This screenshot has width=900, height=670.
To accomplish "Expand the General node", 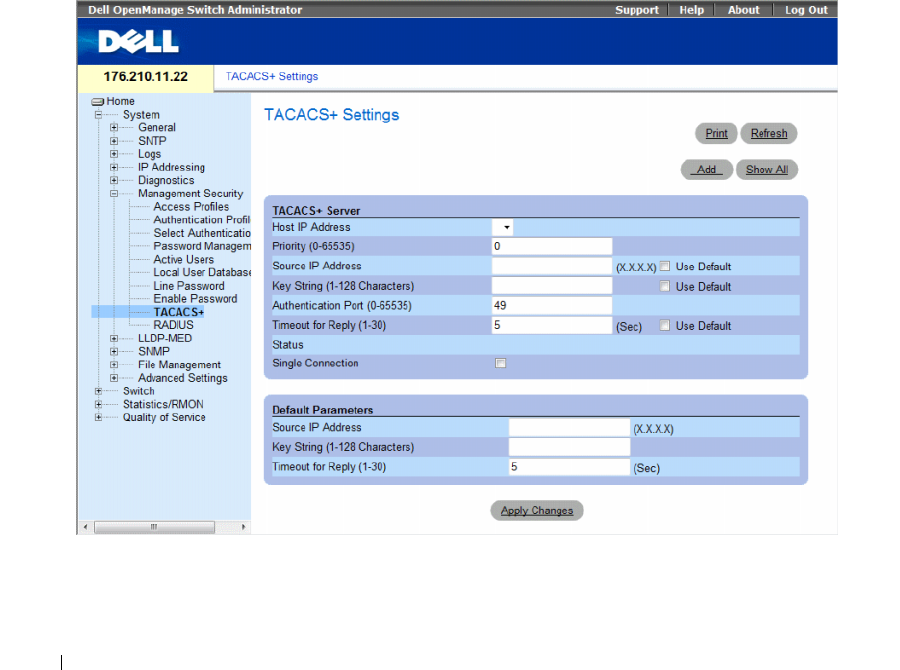I will coord(114,127).
